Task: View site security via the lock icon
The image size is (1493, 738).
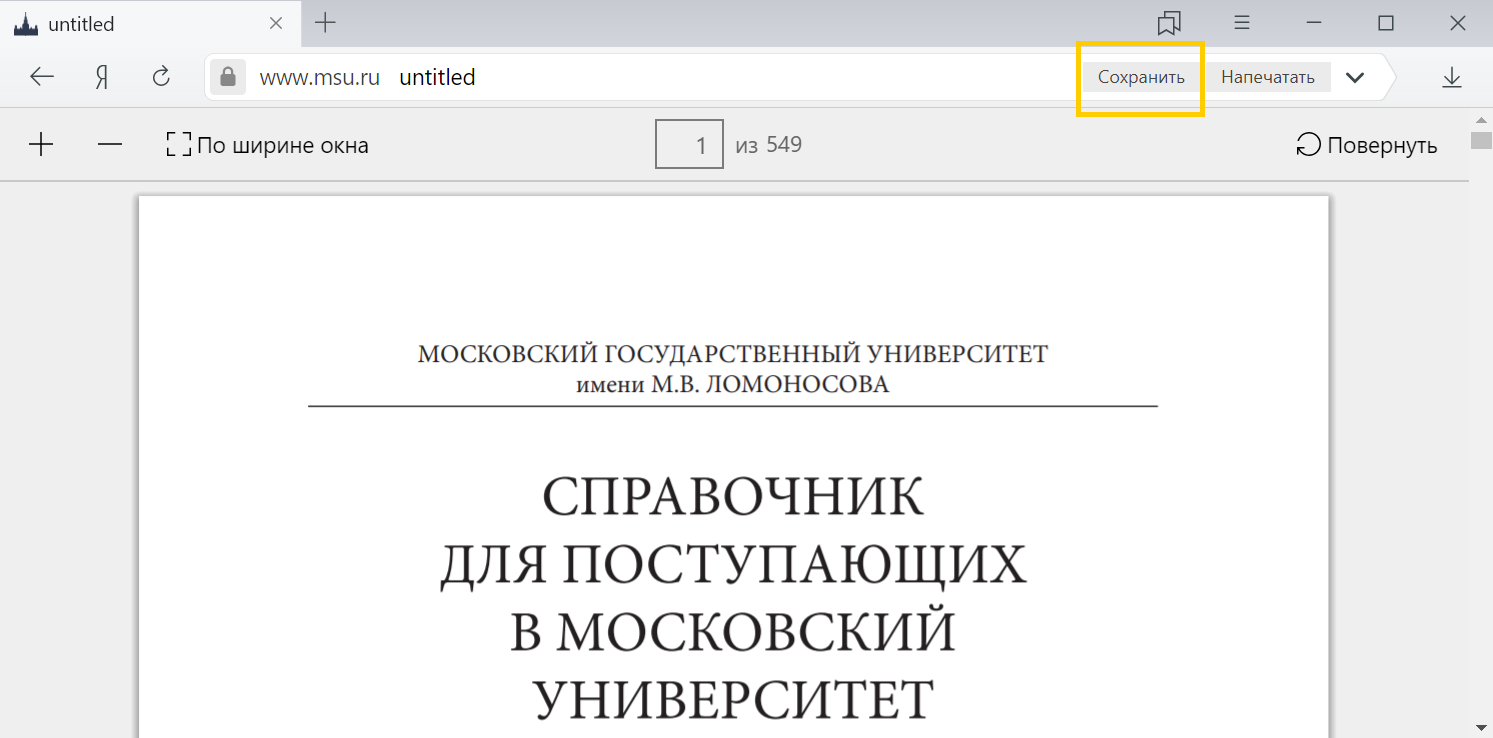Action: pyautogui.click(x=228, y=77)
